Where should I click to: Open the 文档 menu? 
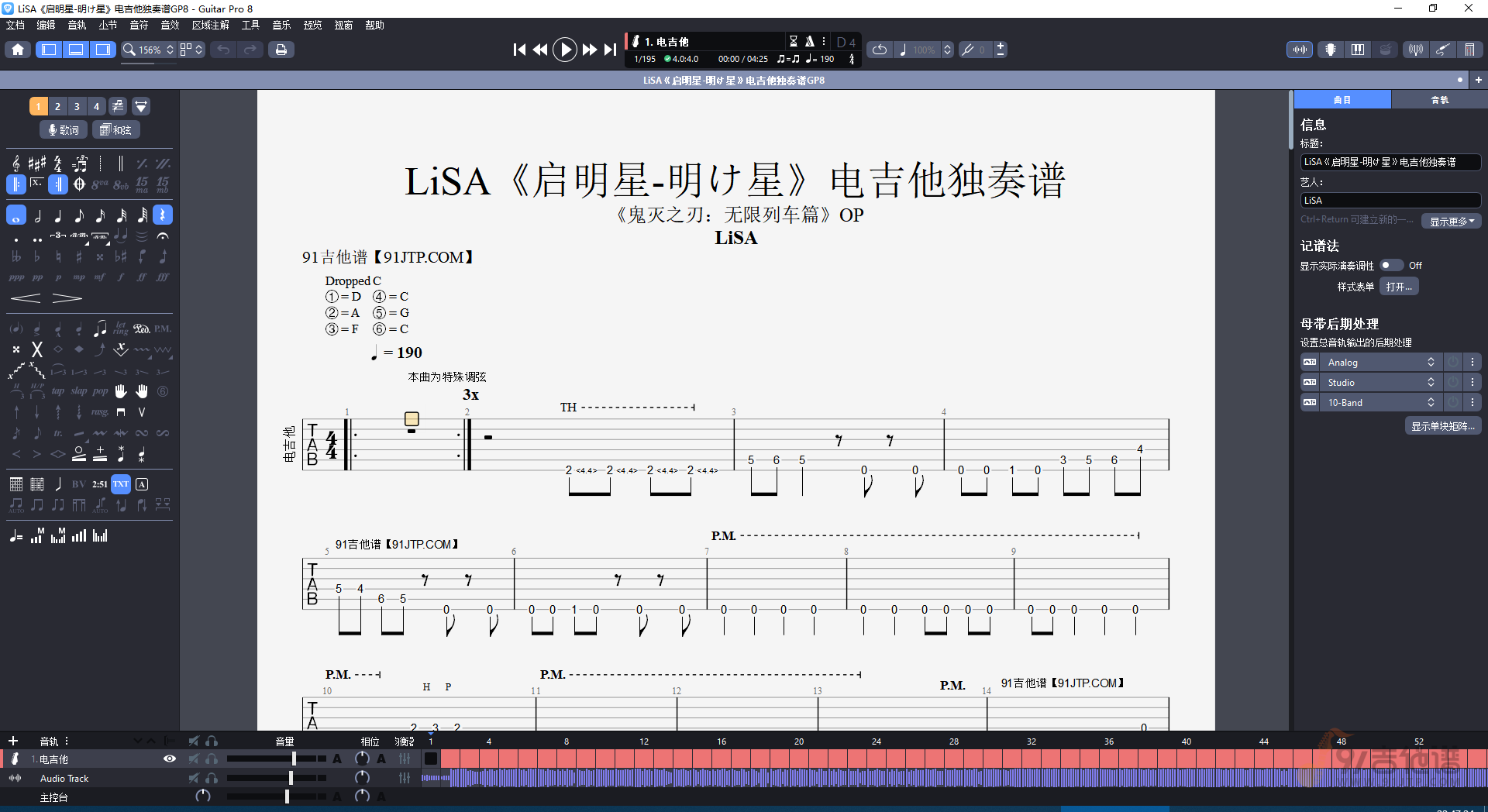(15, 26)
